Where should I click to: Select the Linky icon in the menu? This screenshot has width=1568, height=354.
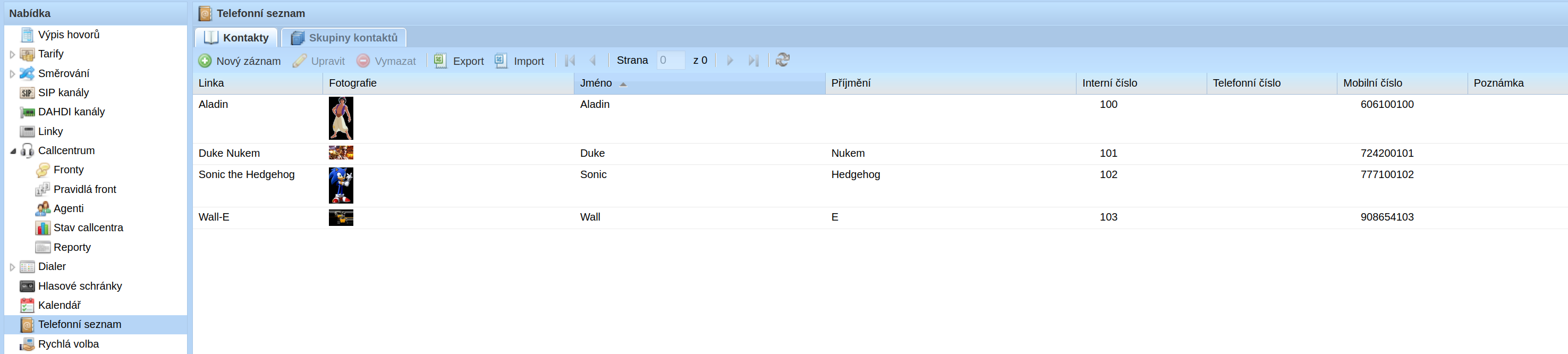coord(28,132)
